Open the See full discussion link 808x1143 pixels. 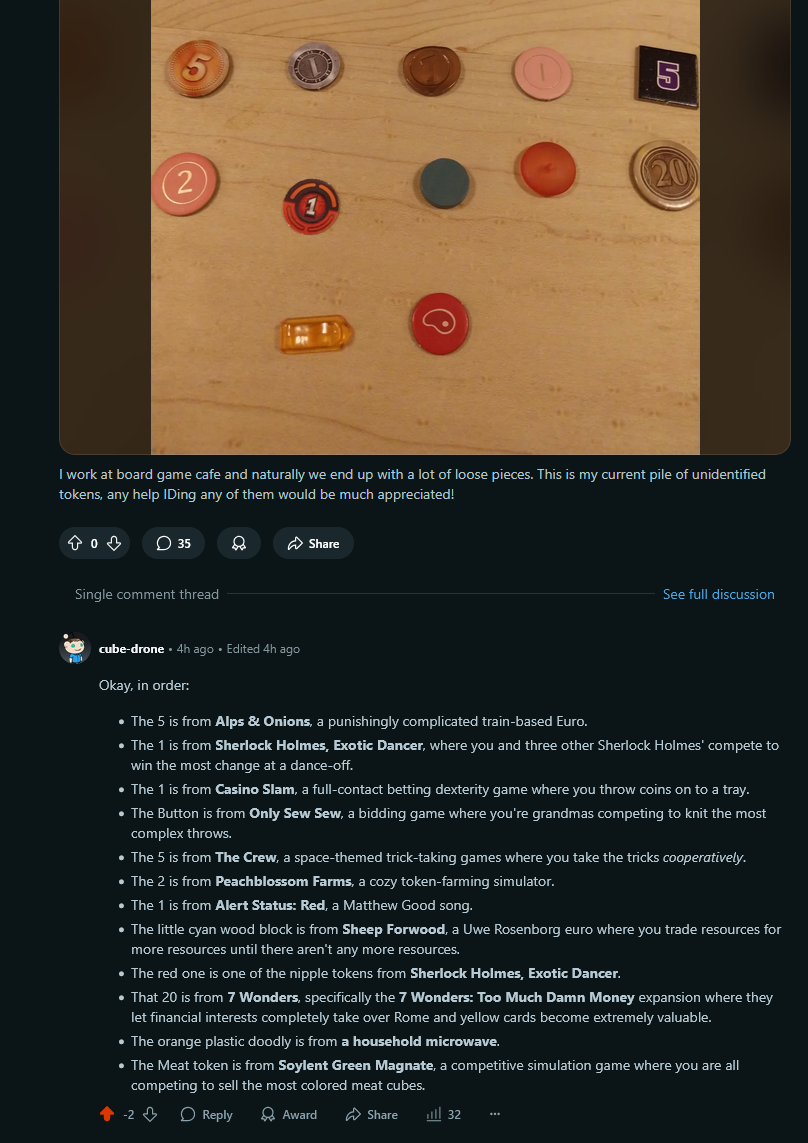point(718,594)
